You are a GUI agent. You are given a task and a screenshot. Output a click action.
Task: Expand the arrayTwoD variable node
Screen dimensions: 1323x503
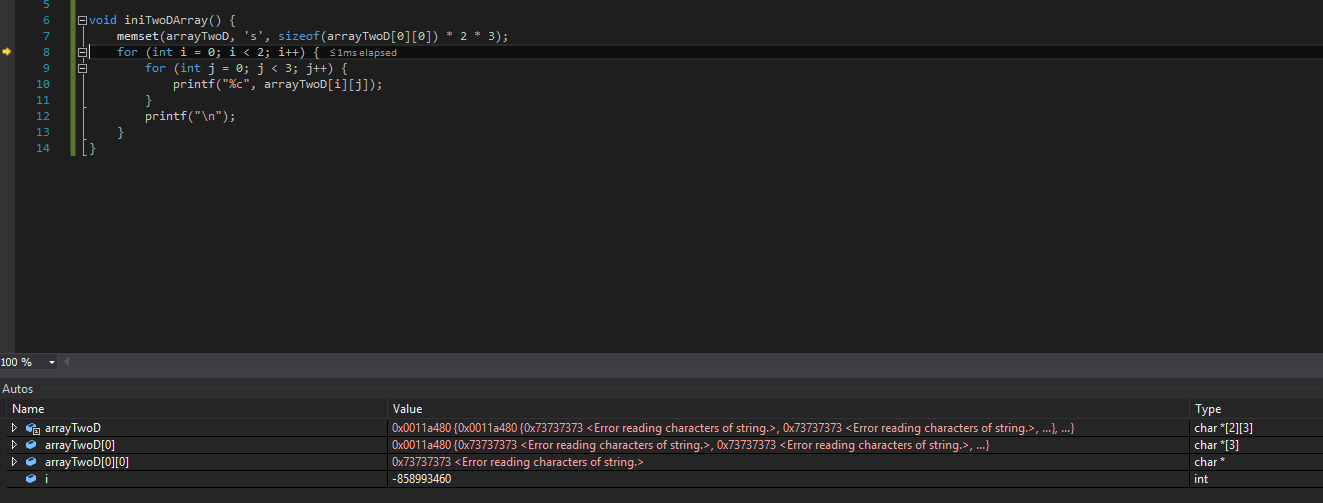pos(14,428)
